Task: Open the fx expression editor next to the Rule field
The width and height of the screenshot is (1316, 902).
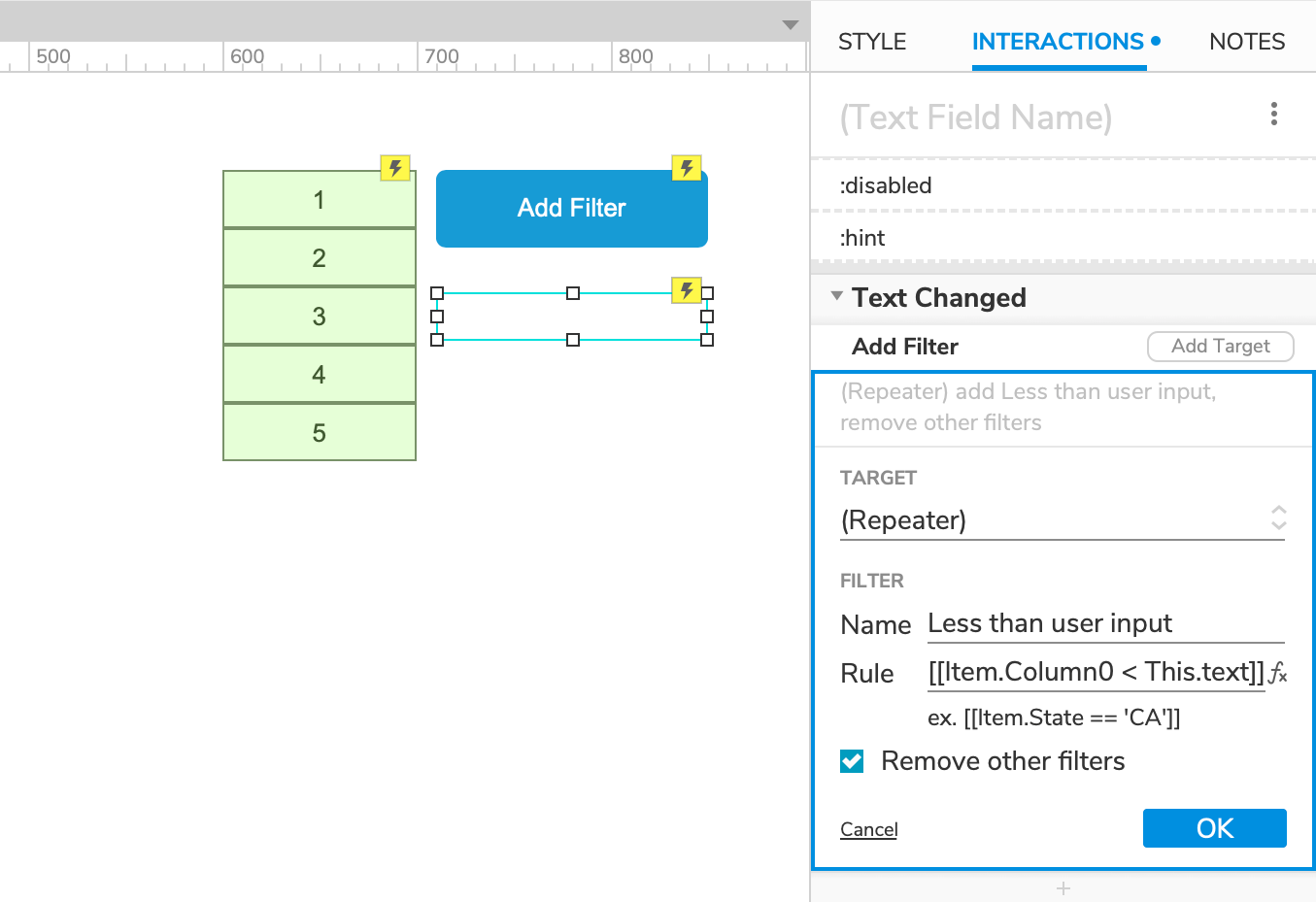Action: [x=1281, y=673]
